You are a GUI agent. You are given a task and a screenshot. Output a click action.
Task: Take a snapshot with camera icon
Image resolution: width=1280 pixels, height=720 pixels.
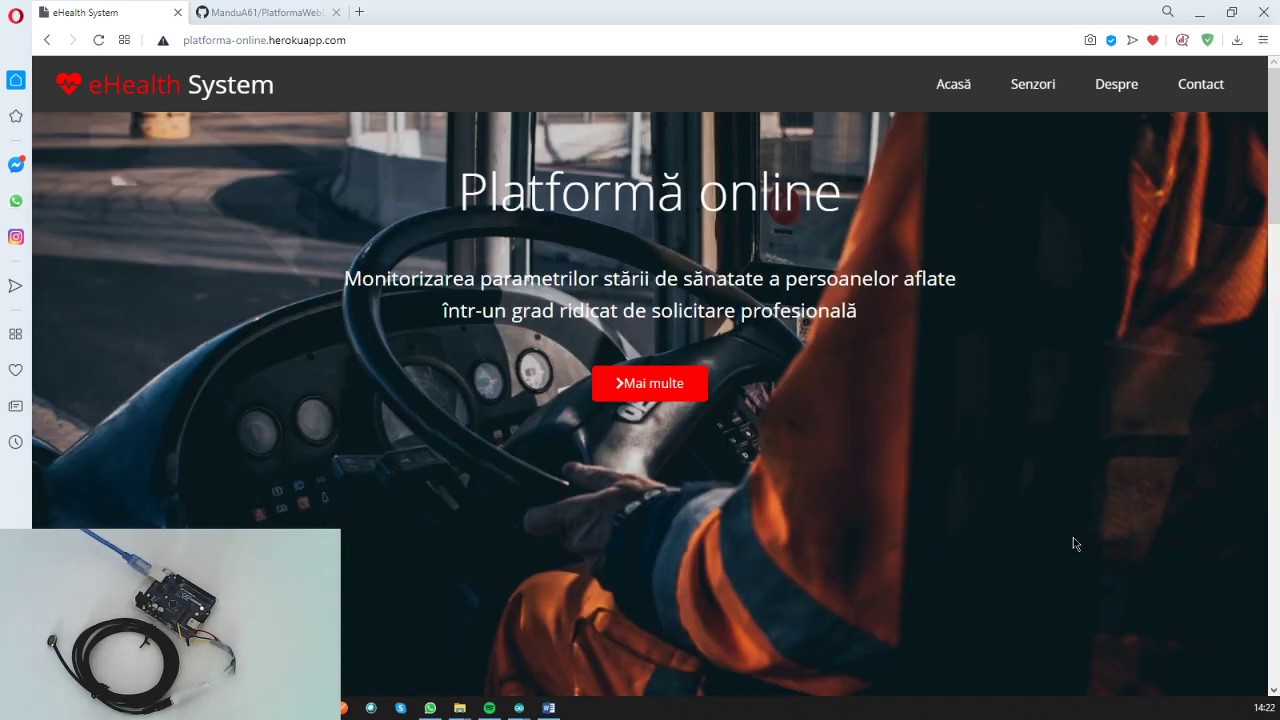click(1090, 40)
